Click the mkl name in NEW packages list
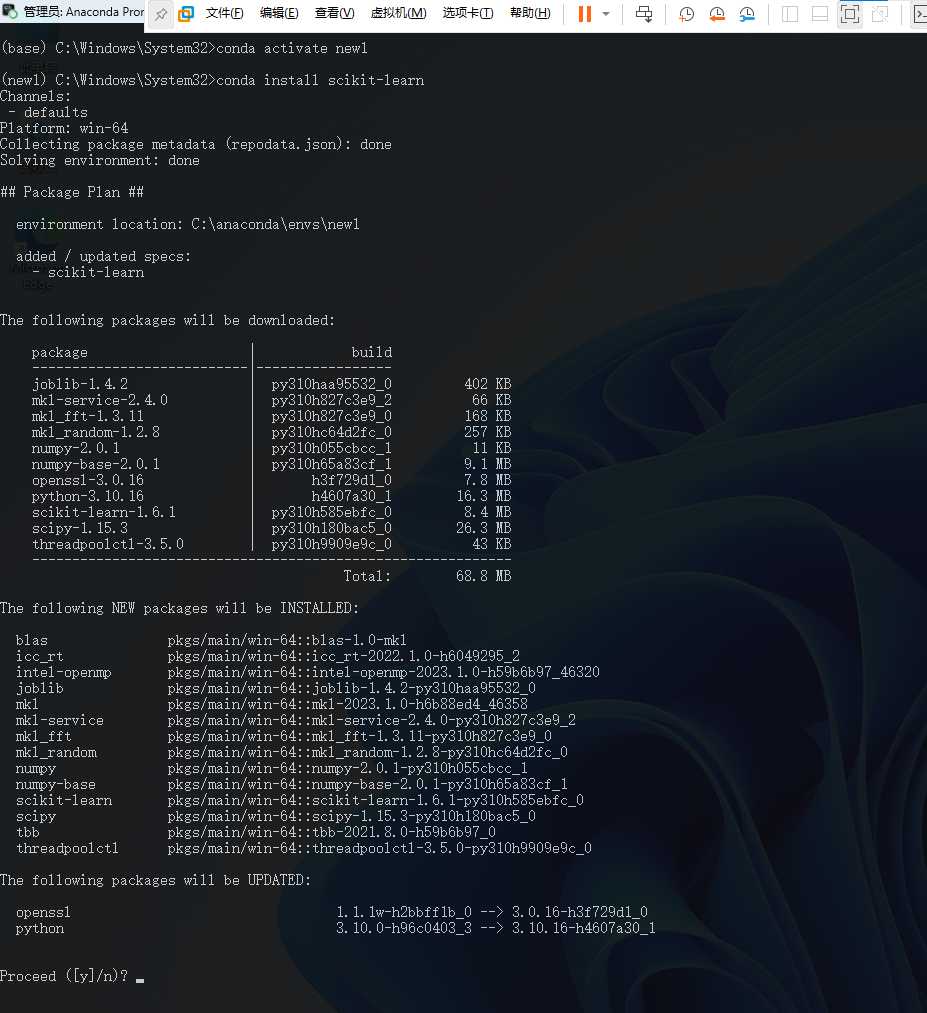Viewport: 927px width, 1013px height. pos(27,704)
